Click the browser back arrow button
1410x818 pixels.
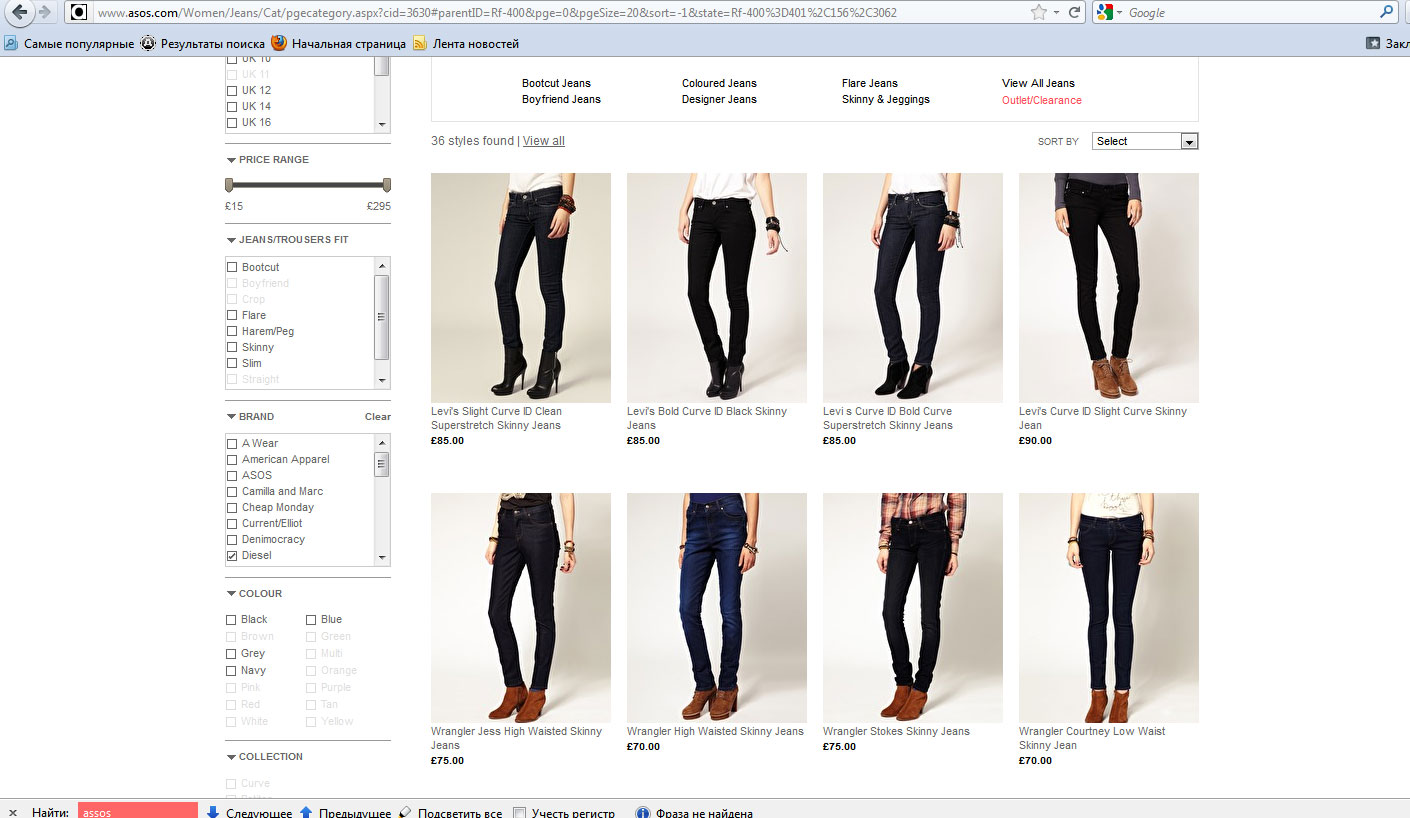pyautogui.click(x=19, y=13)
